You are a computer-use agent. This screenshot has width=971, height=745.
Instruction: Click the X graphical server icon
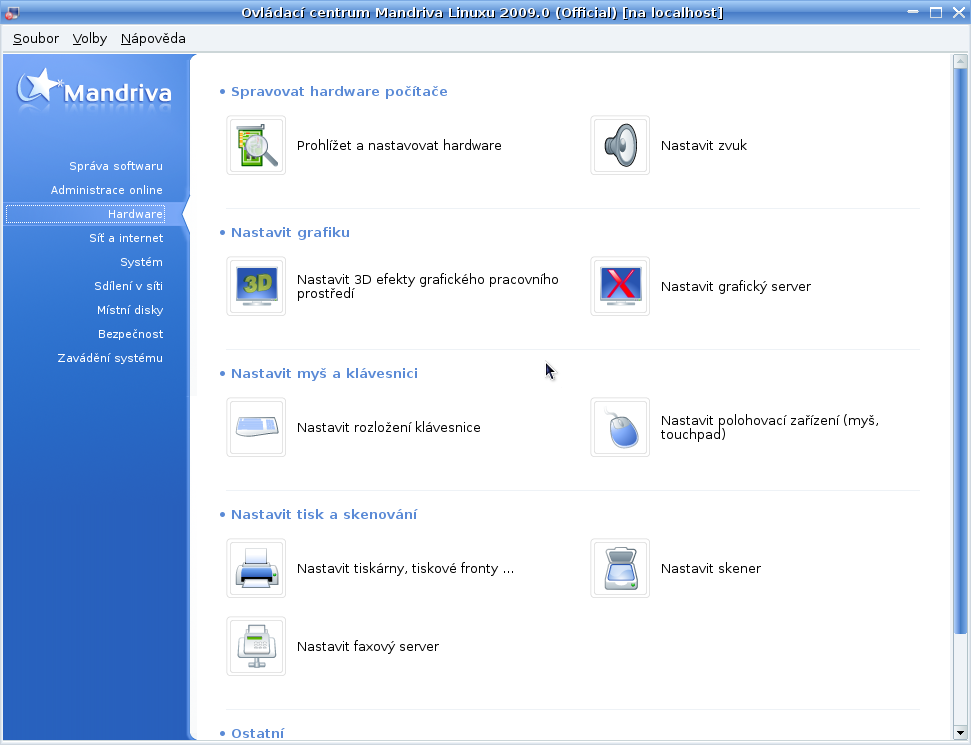620,286
